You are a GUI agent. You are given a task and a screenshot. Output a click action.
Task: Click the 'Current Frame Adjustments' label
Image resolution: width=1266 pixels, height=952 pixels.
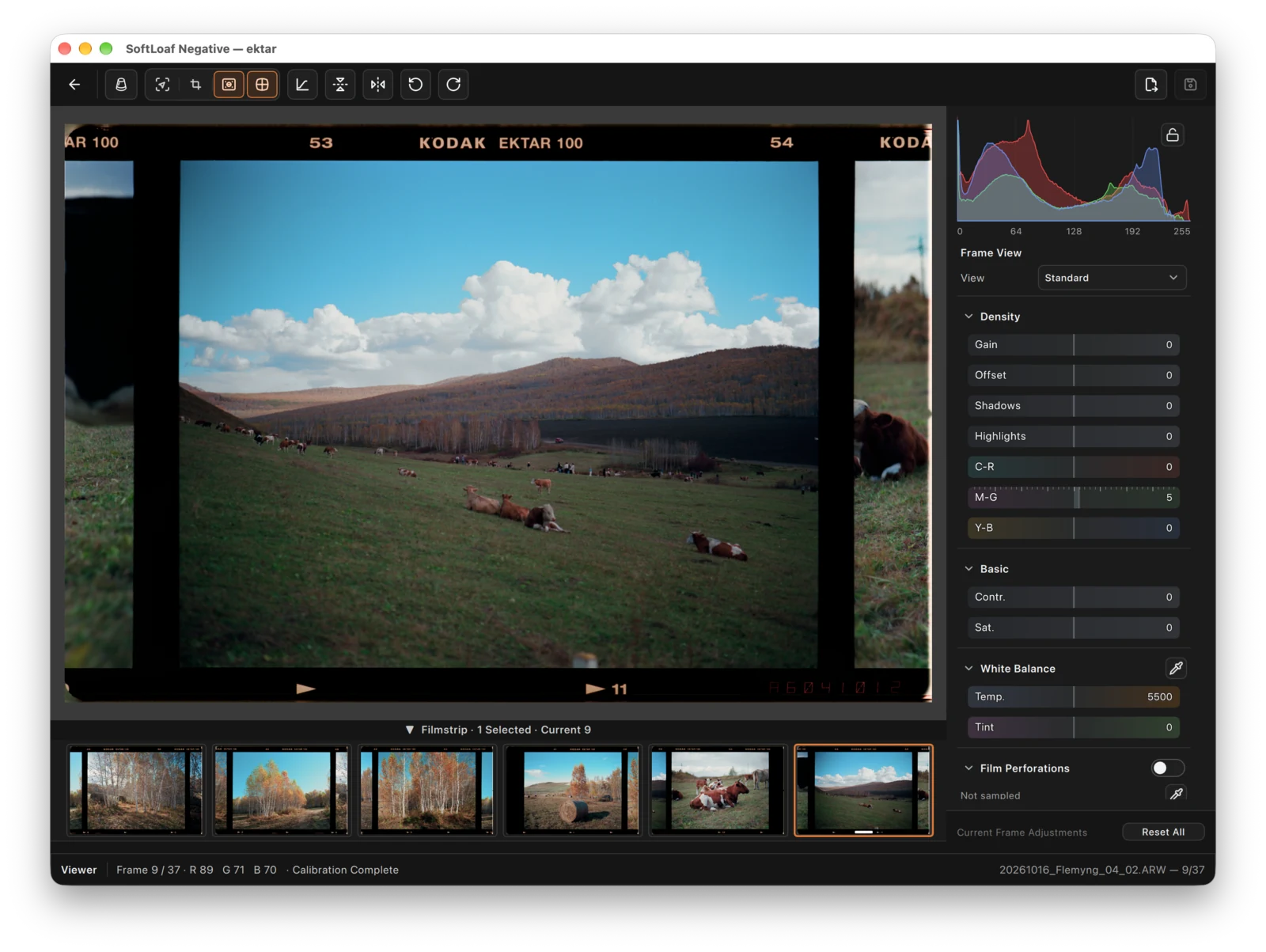pyautogui.click(x=1022, y=833)
